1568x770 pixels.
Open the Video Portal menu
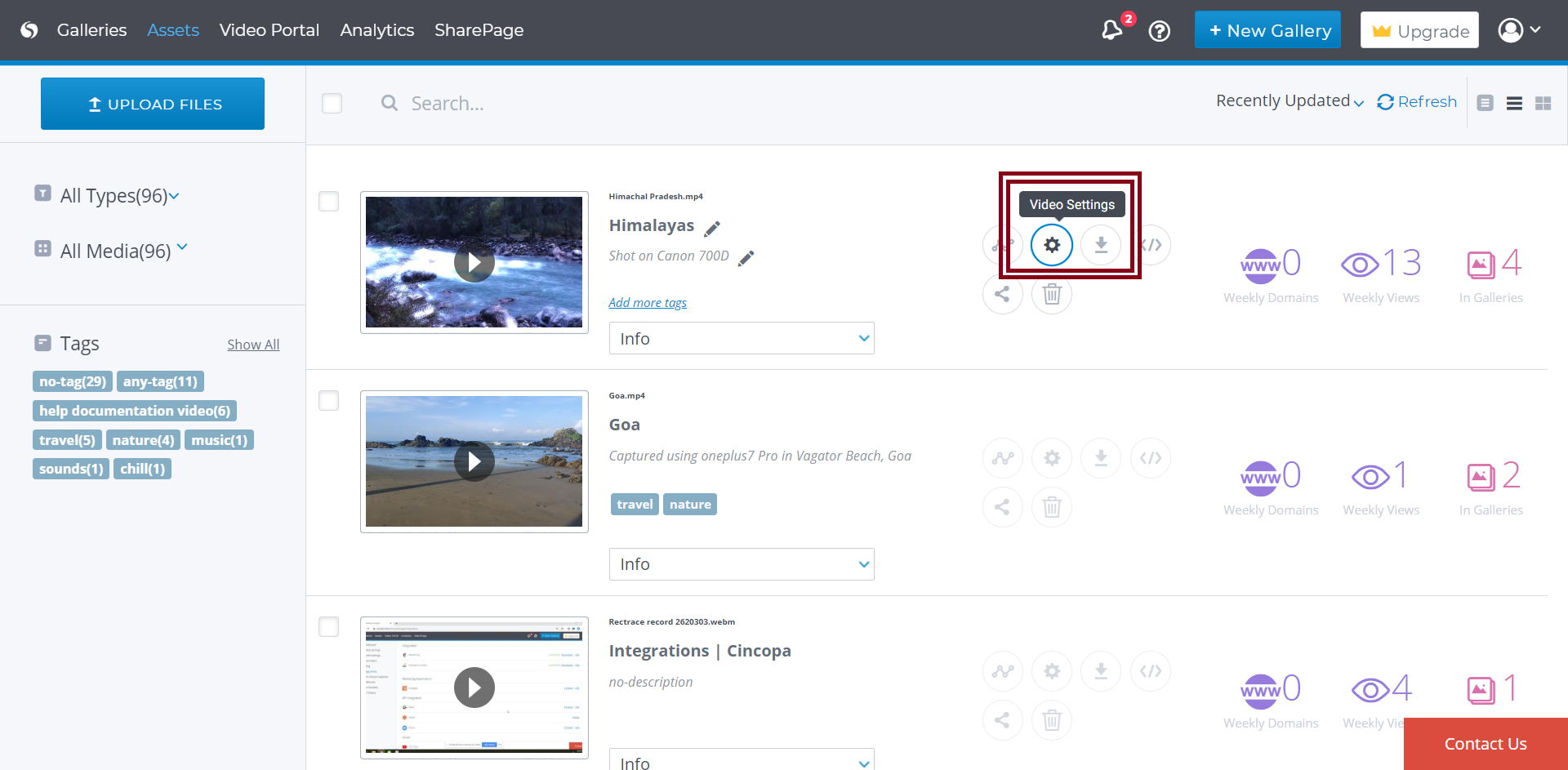pyautogui.click(x=269, y=30)
